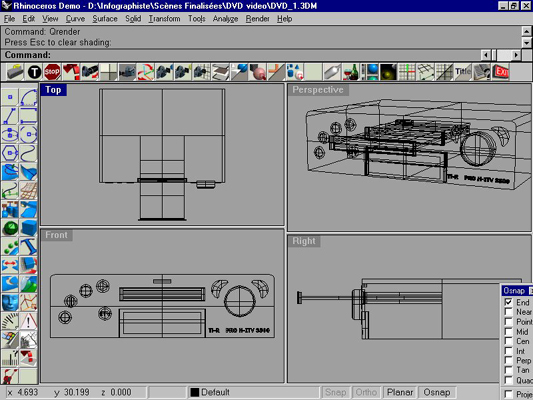Click the lawn mower icon at toolbar bottom
Viewport: 533px width, 400px height.
pos(10,377)
